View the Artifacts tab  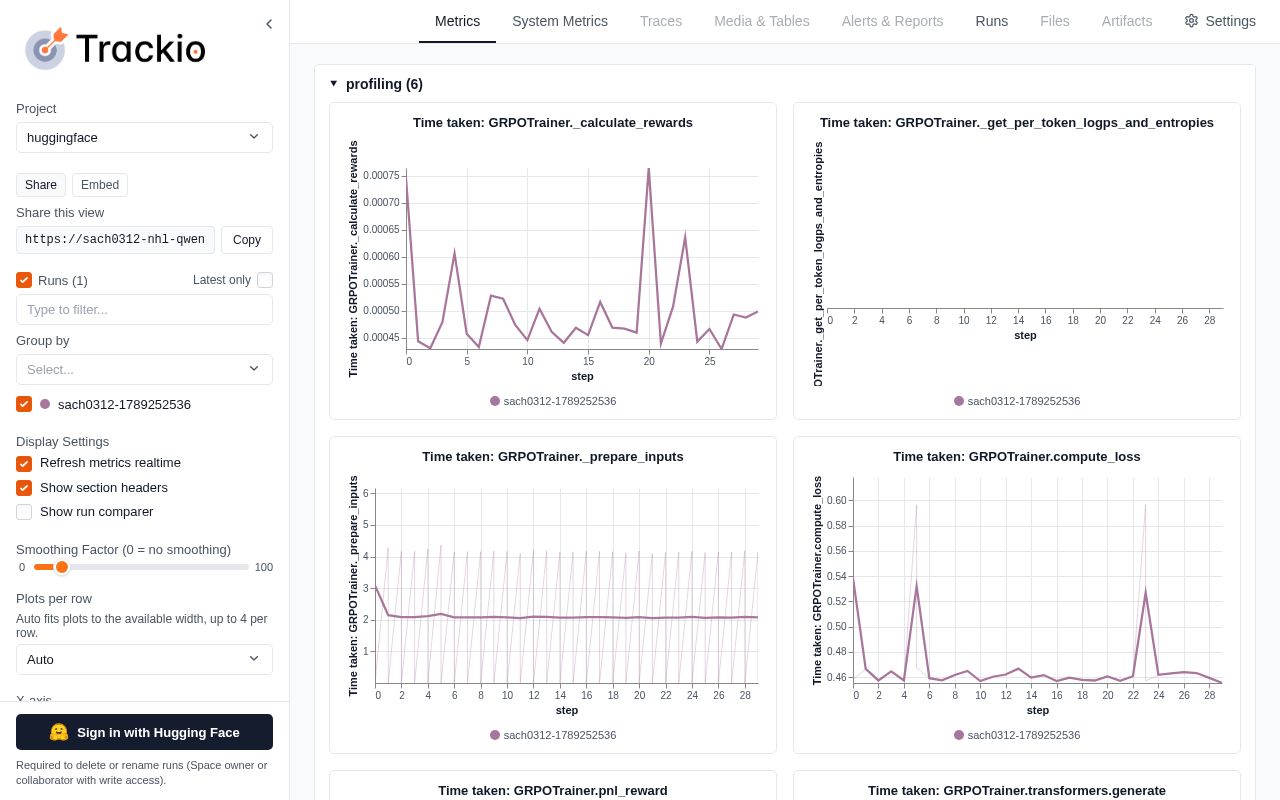(1127, 21)
